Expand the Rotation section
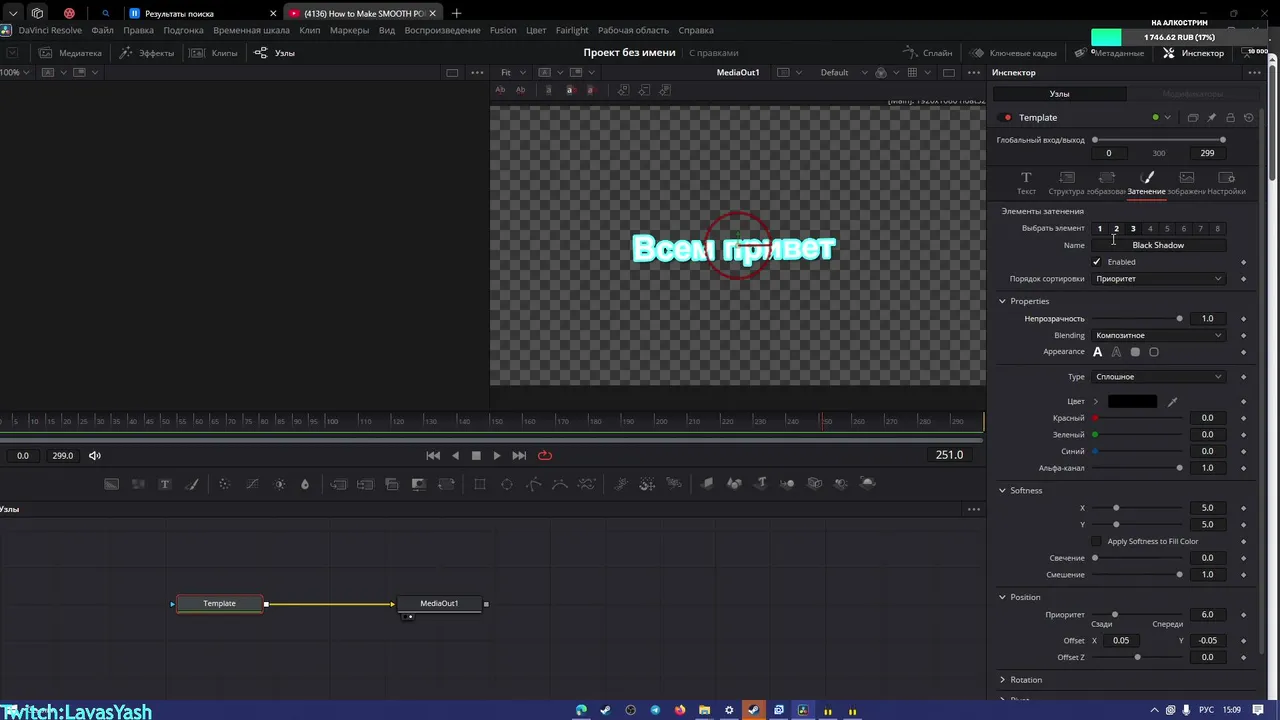The width and height of the screenshot is (1280, 720). [x=1002, y=680]
